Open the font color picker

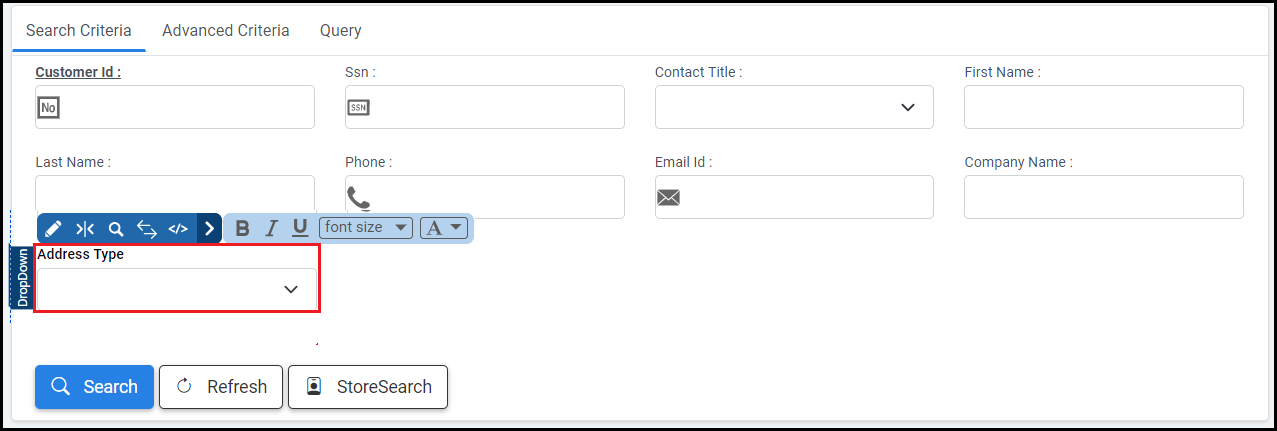tap(444, 227)
